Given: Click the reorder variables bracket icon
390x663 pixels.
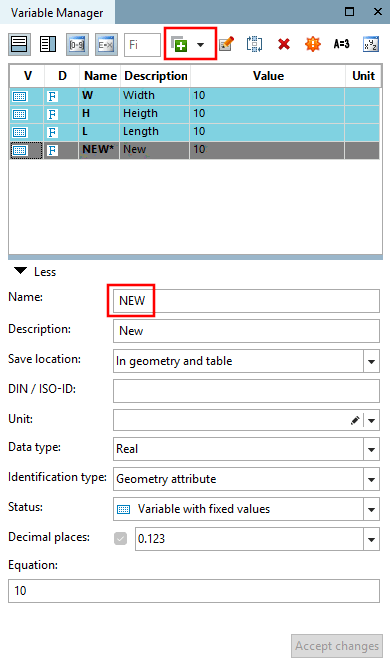Looking at the screenshot, I should (x=254, y=44).
